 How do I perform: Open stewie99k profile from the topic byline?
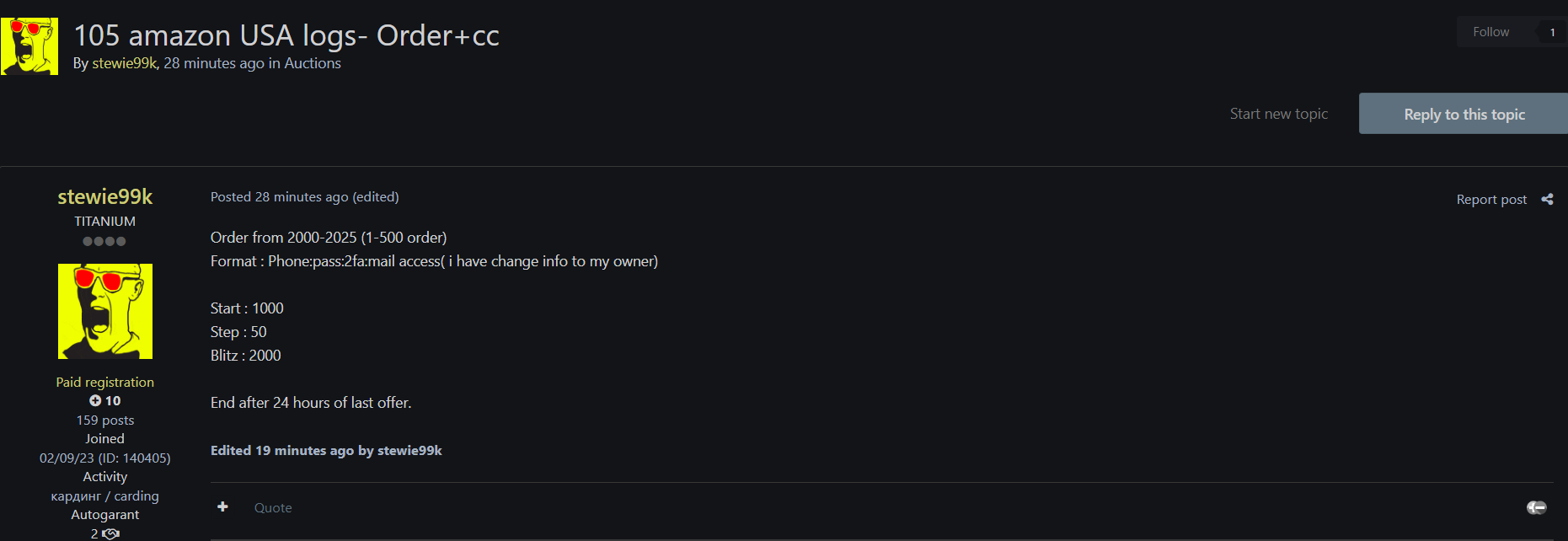124,63
